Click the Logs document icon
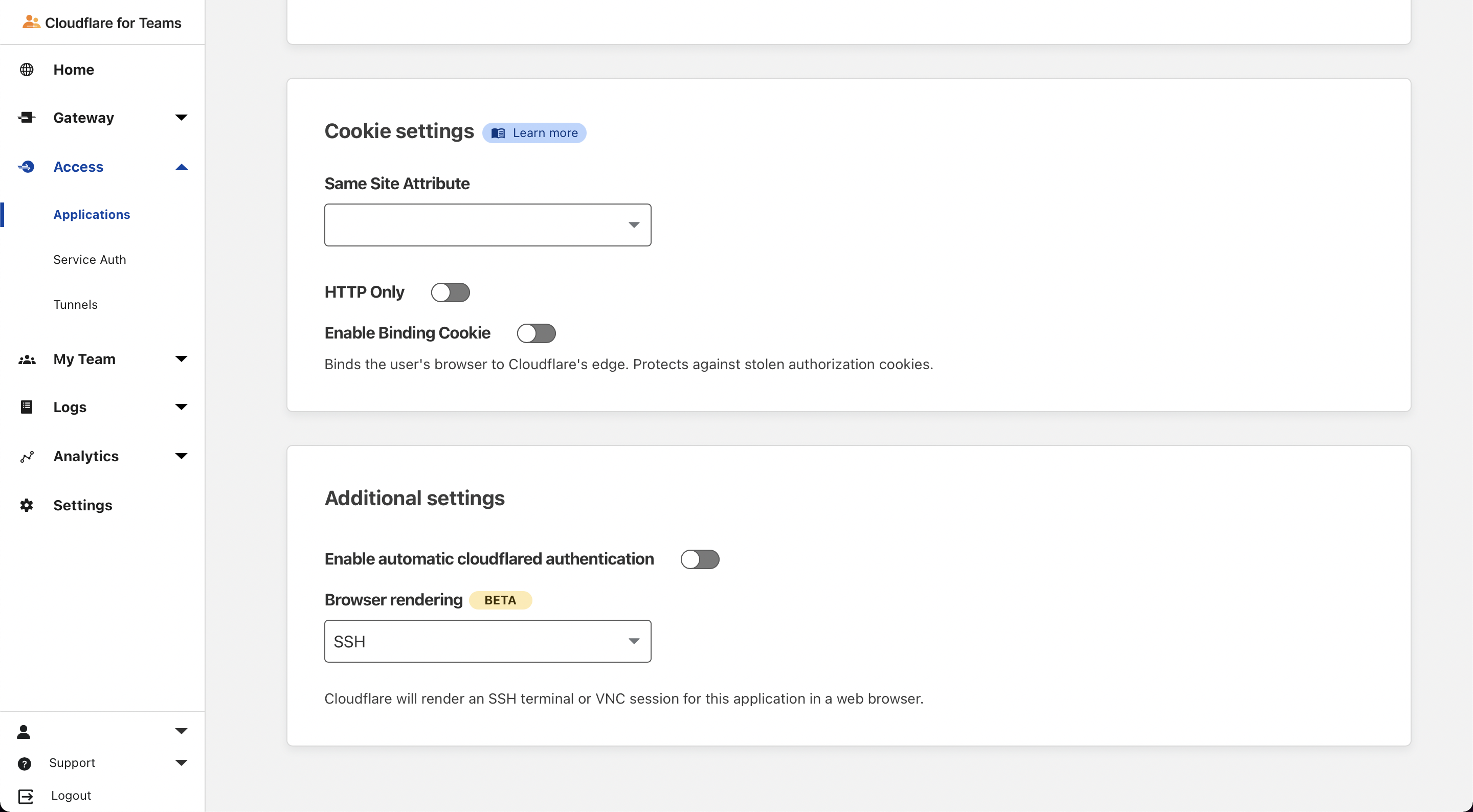Viewport: 1473px width, 812px height. point(26,407)
